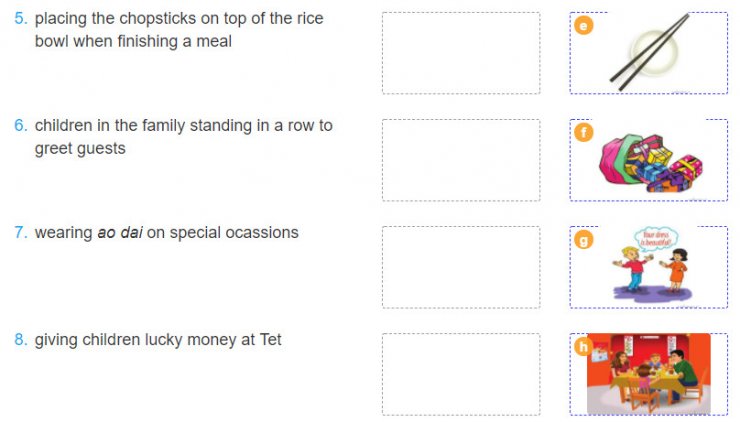Click the blue question number 7

point(20,232)
